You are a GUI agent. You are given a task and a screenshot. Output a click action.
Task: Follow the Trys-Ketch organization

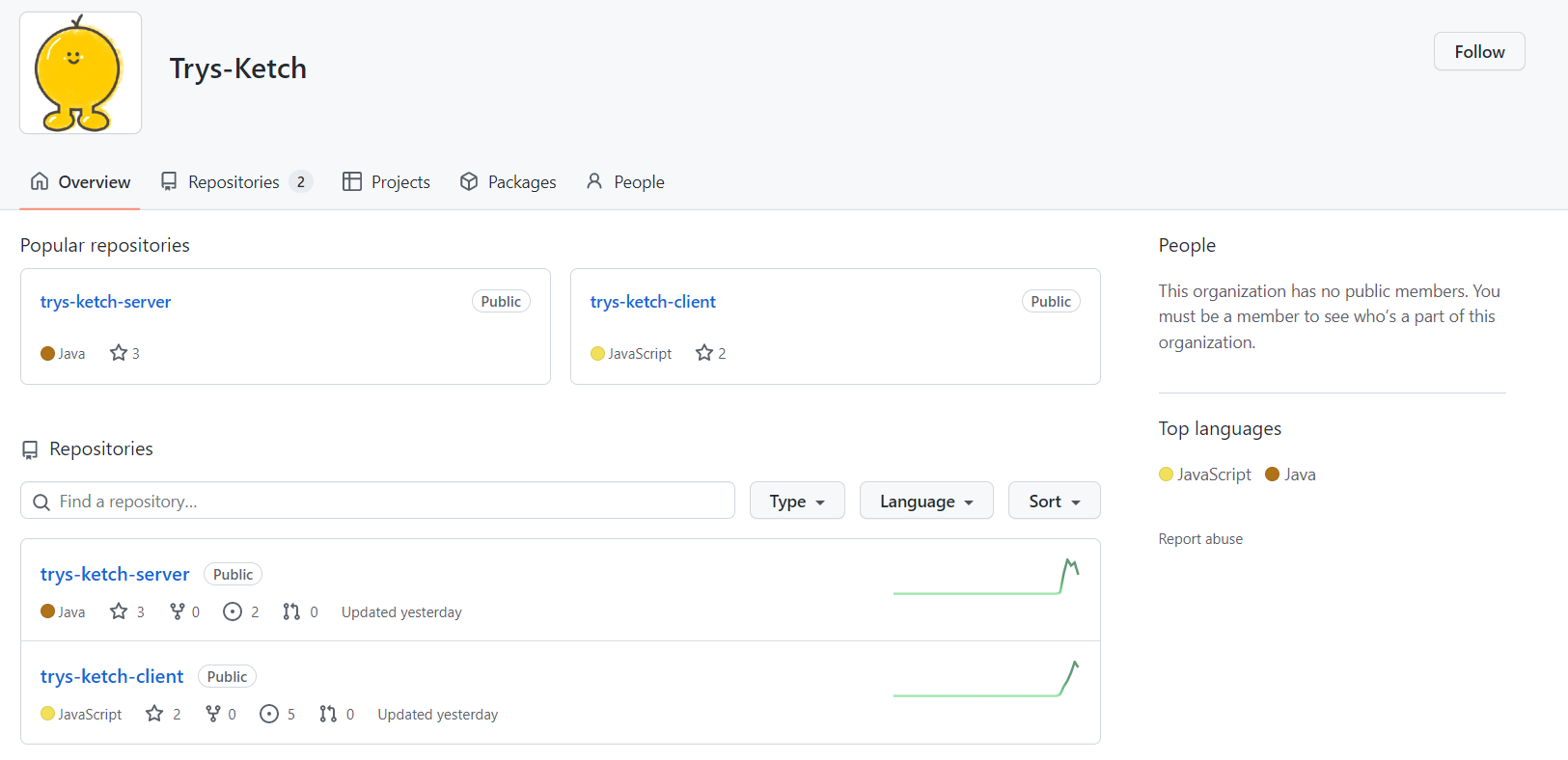coord(1479,51)
